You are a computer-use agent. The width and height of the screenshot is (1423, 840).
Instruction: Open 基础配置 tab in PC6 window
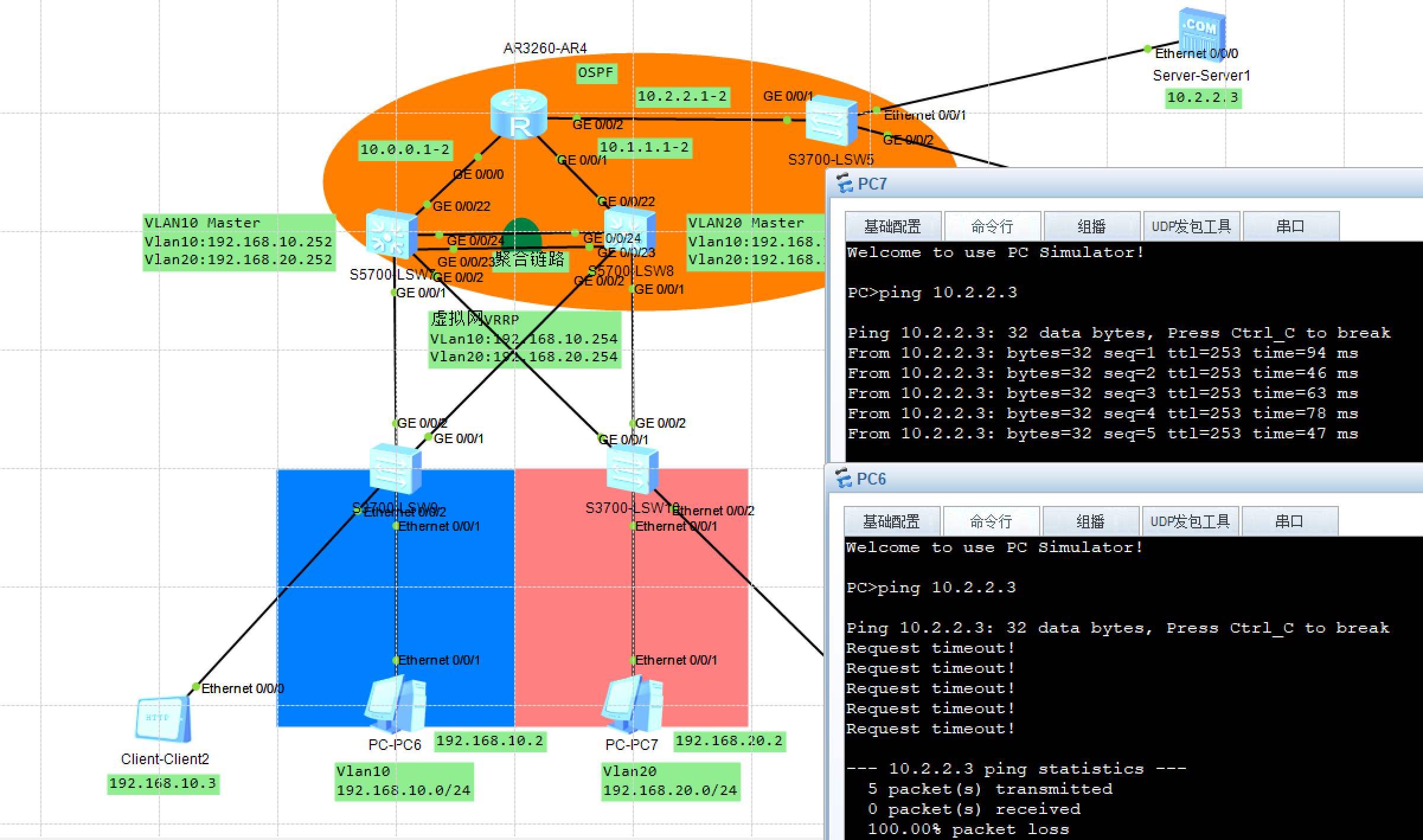891,521
